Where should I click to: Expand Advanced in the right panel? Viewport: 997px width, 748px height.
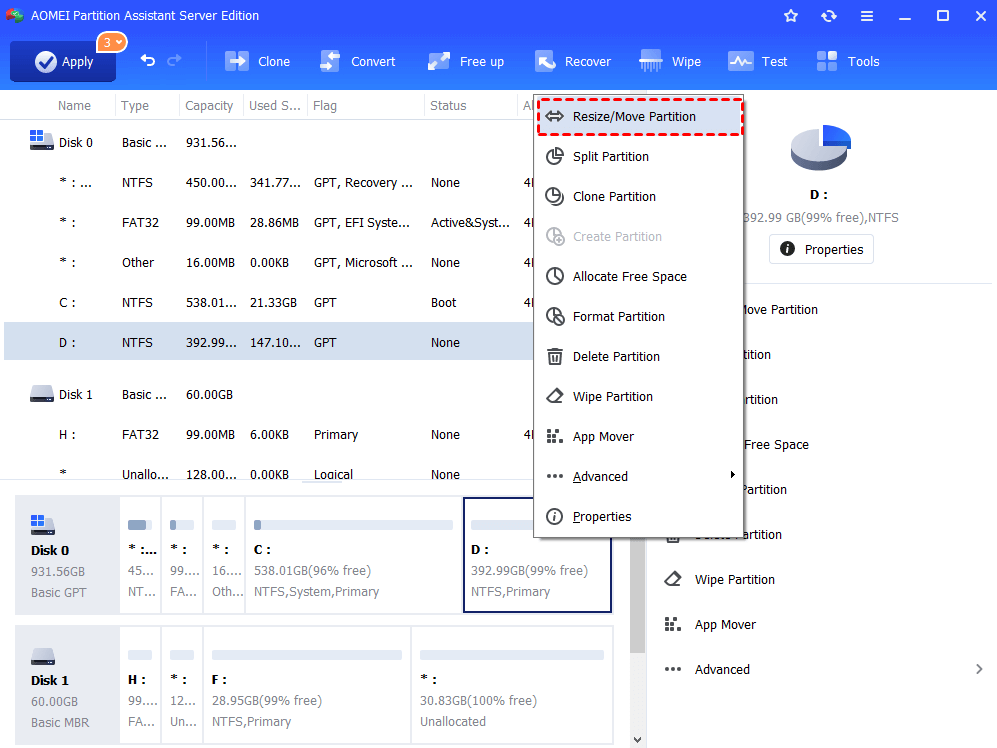click(x=823, y=669)
